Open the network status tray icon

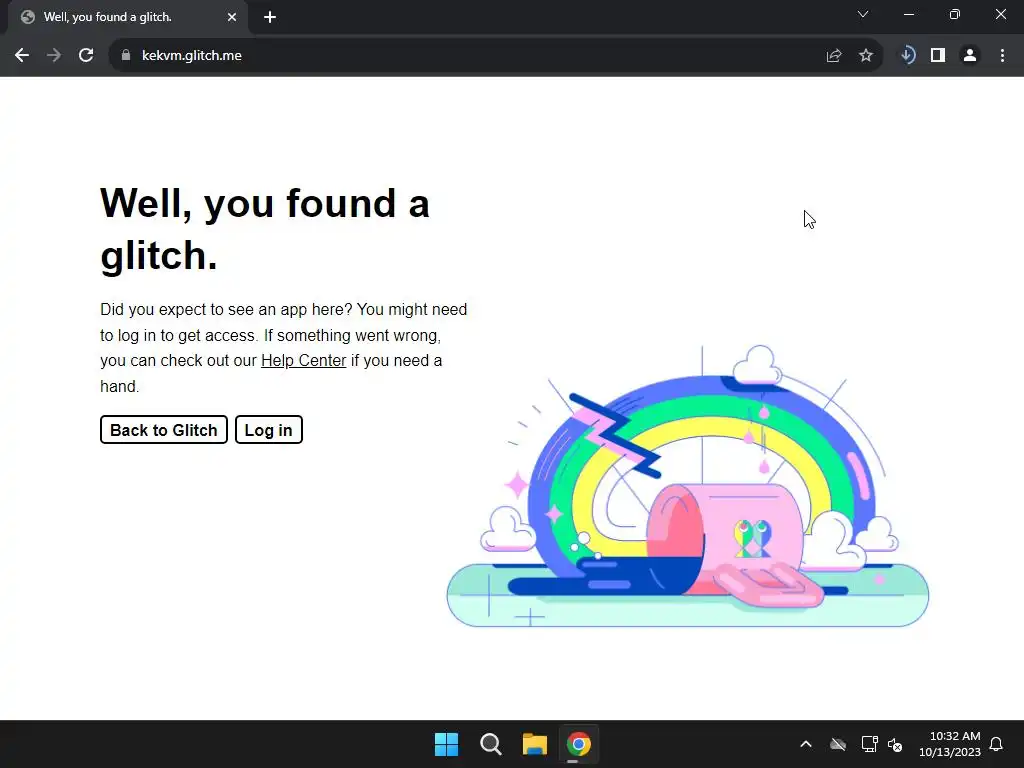(x=869, y=744)
